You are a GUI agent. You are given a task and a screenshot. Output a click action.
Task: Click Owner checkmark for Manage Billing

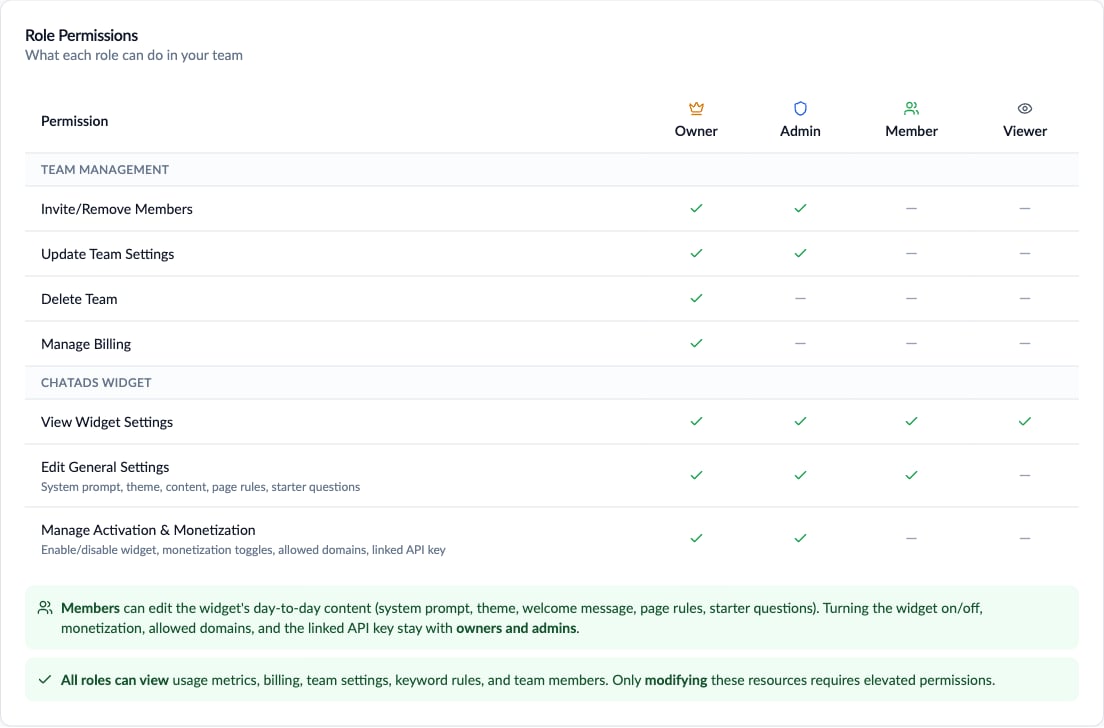click(696, 344)
